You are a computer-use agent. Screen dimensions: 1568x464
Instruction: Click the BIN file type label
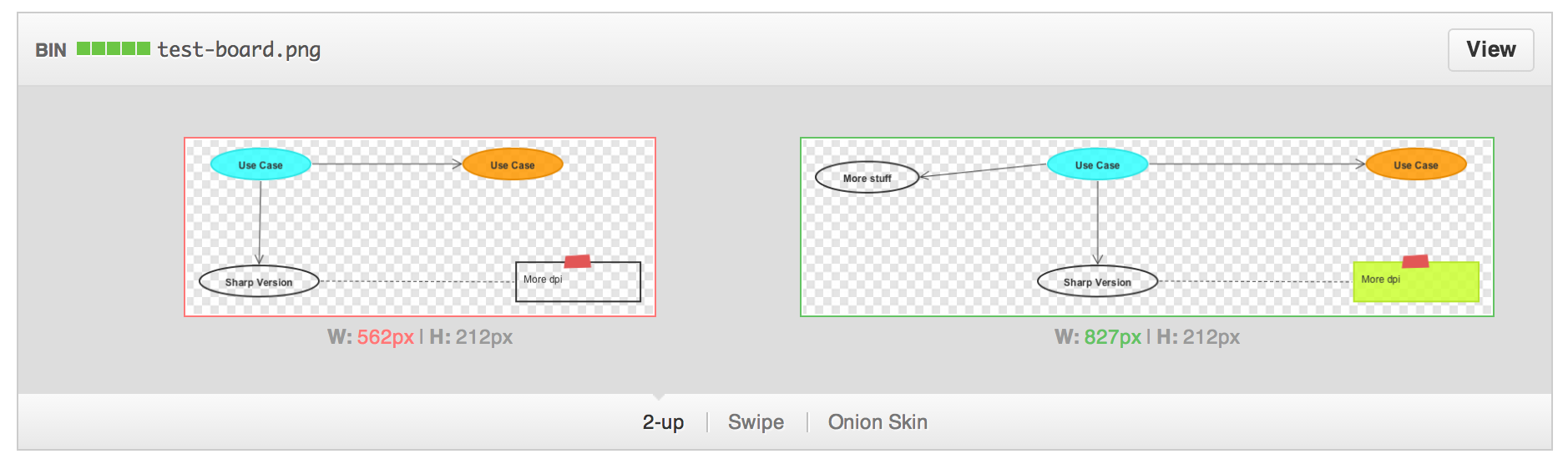51,50
